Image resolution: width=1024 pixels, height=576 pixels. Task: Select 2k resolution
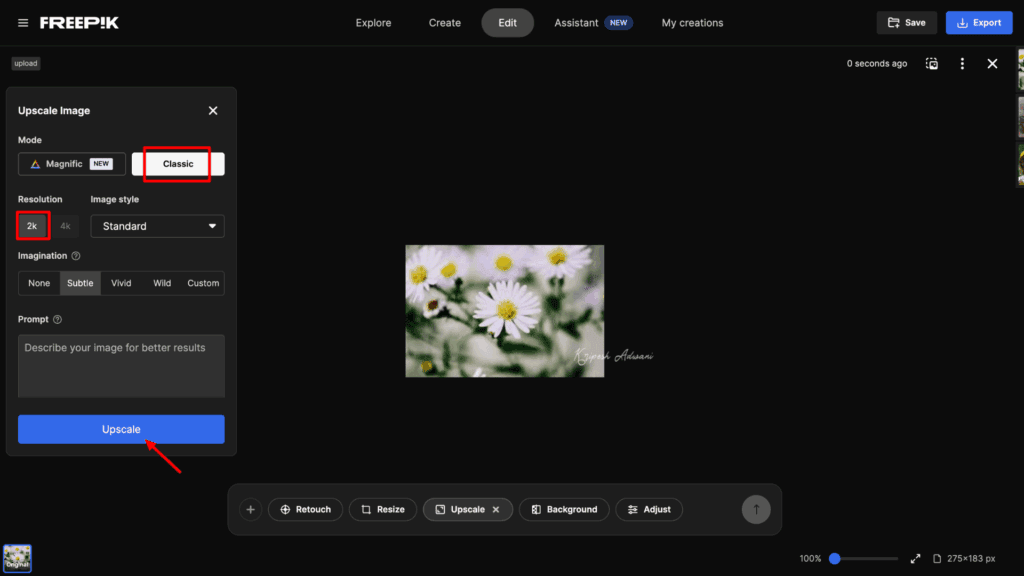(32, 226)
